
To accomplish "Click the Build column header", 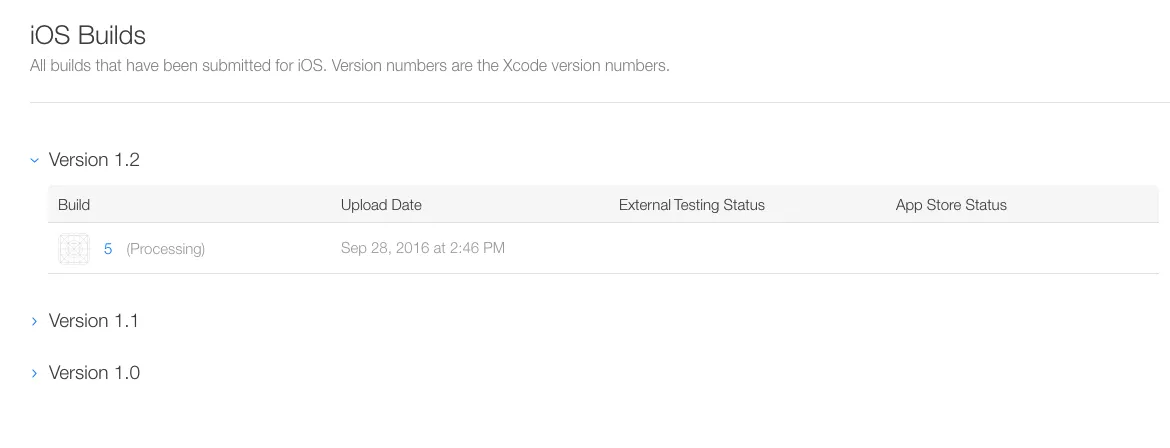I will coord(74,205).
